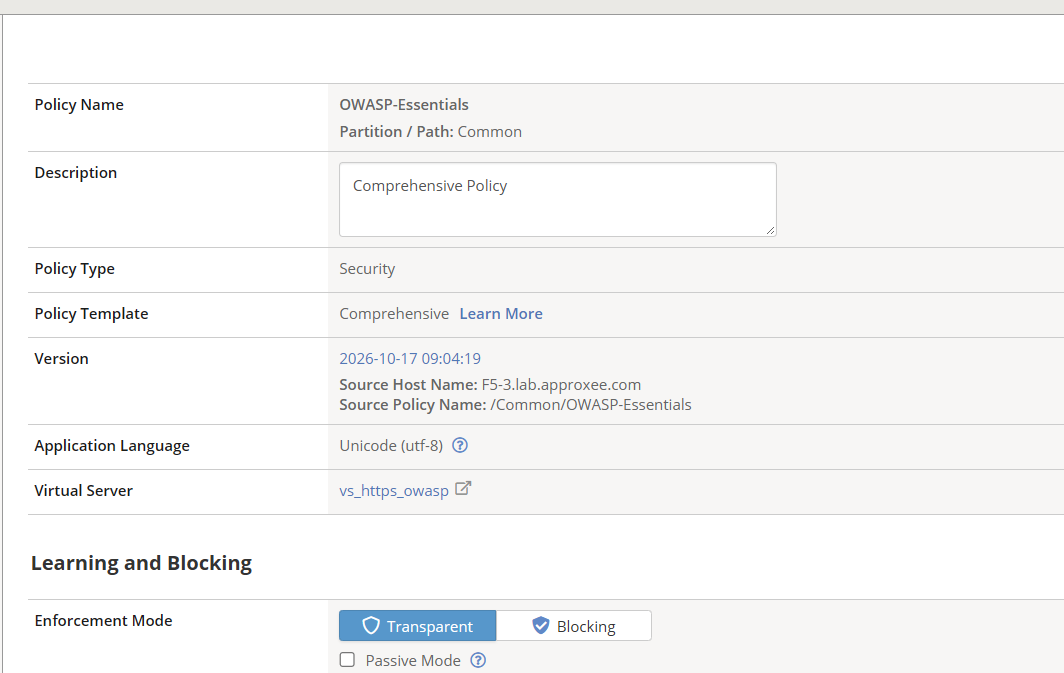
Task: Click the Description label
Action: pyautogui.click(x=75, y=172)
